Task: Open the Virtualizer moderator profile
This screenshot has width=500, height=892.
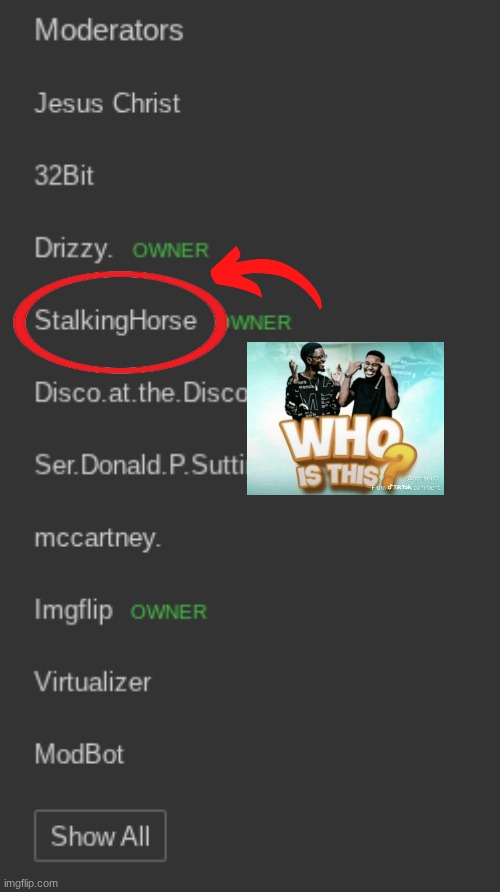Action: (x=93, y=682)
